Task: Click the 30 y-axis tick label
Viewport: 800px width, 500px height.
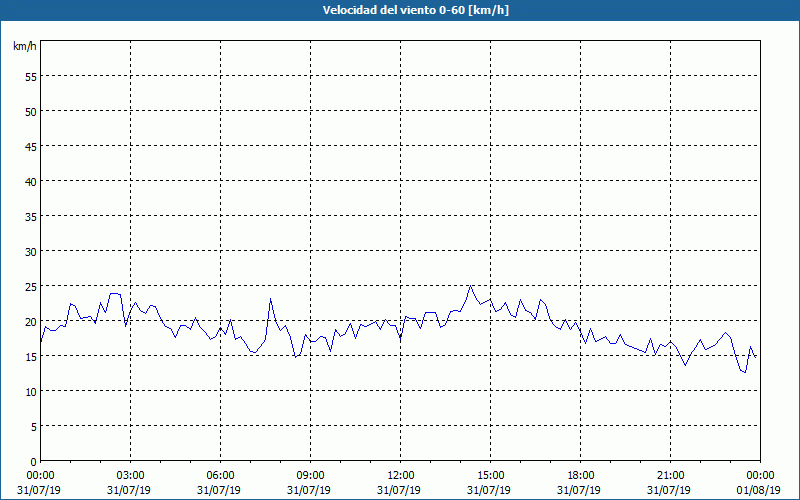Action: 31,252
